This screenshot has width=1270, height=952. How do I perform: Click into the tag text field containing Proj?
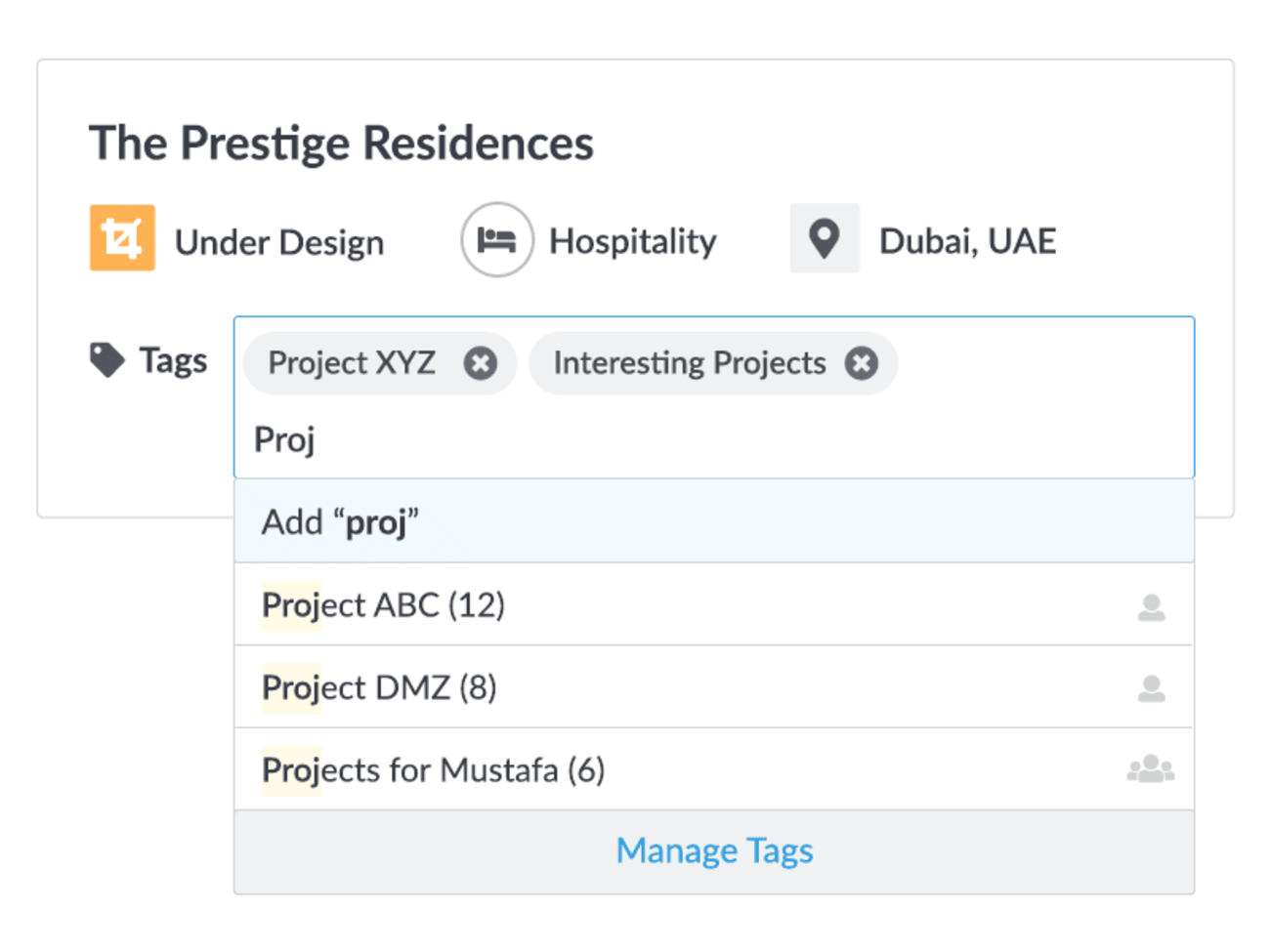click(714, 439)
